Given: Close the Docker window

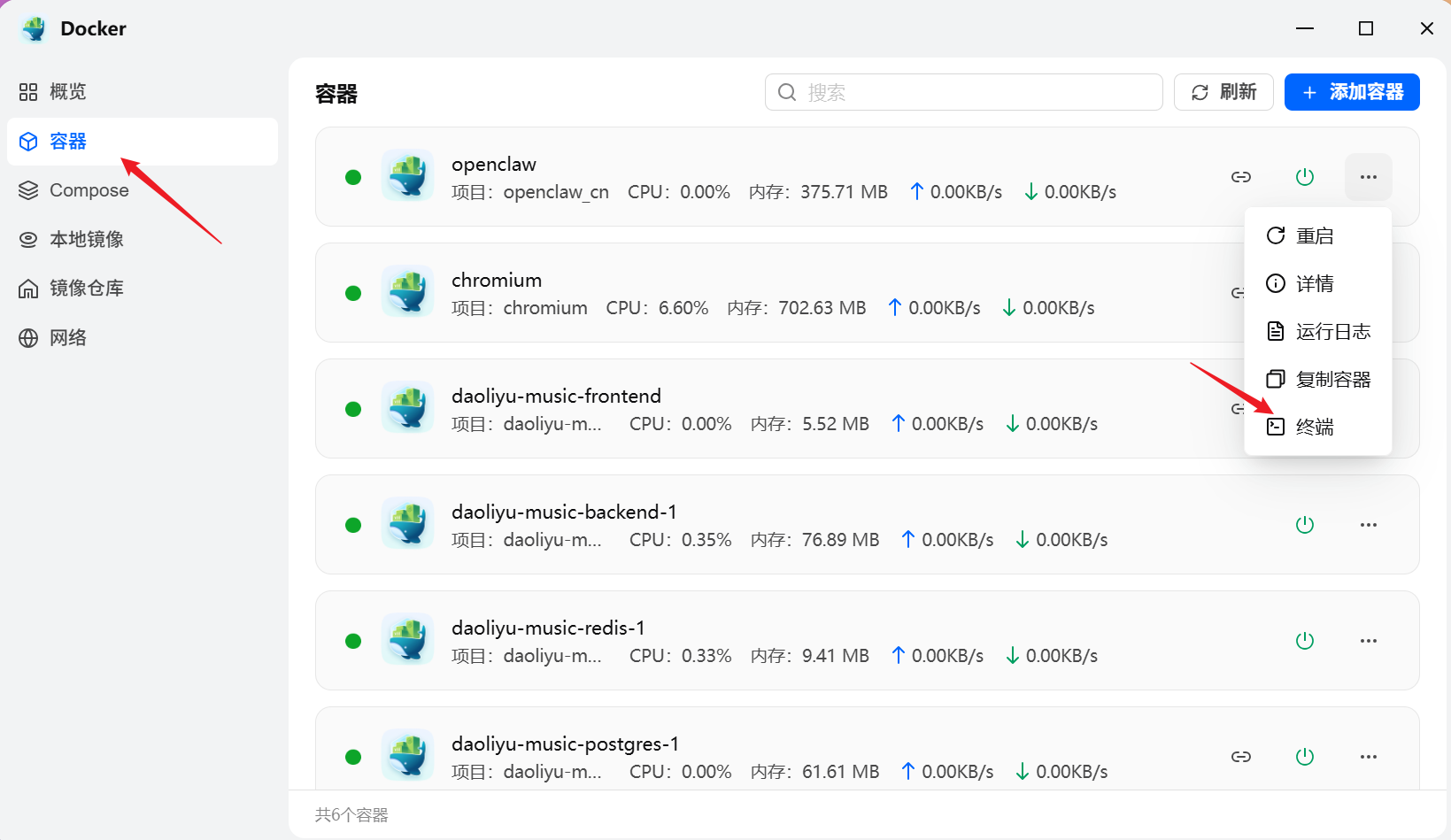Looking at the screenshot, I should click(1427, 28).
